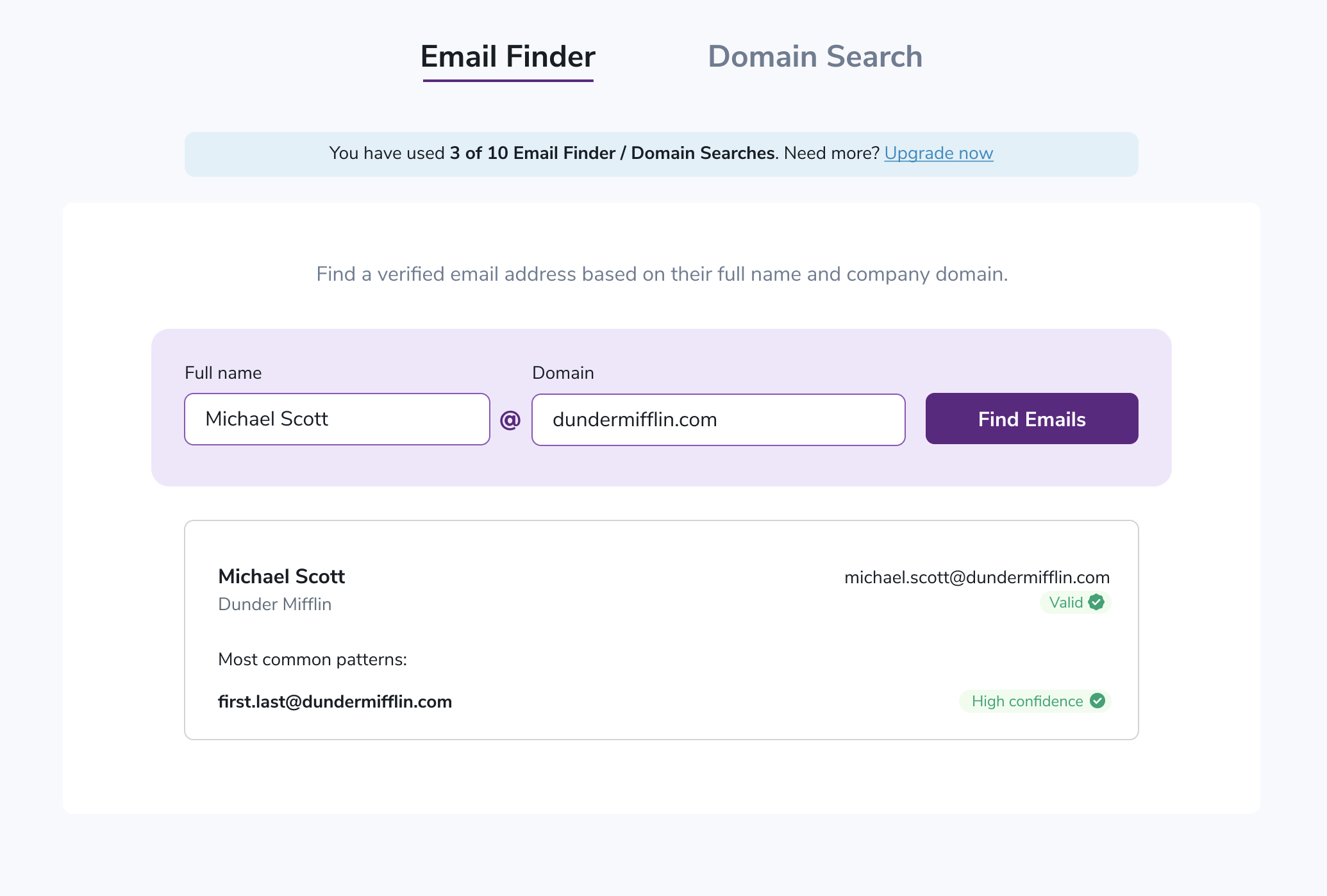Click the Full name input containing Michael Scott
The image size is (1327, 896).
(336, 419)
